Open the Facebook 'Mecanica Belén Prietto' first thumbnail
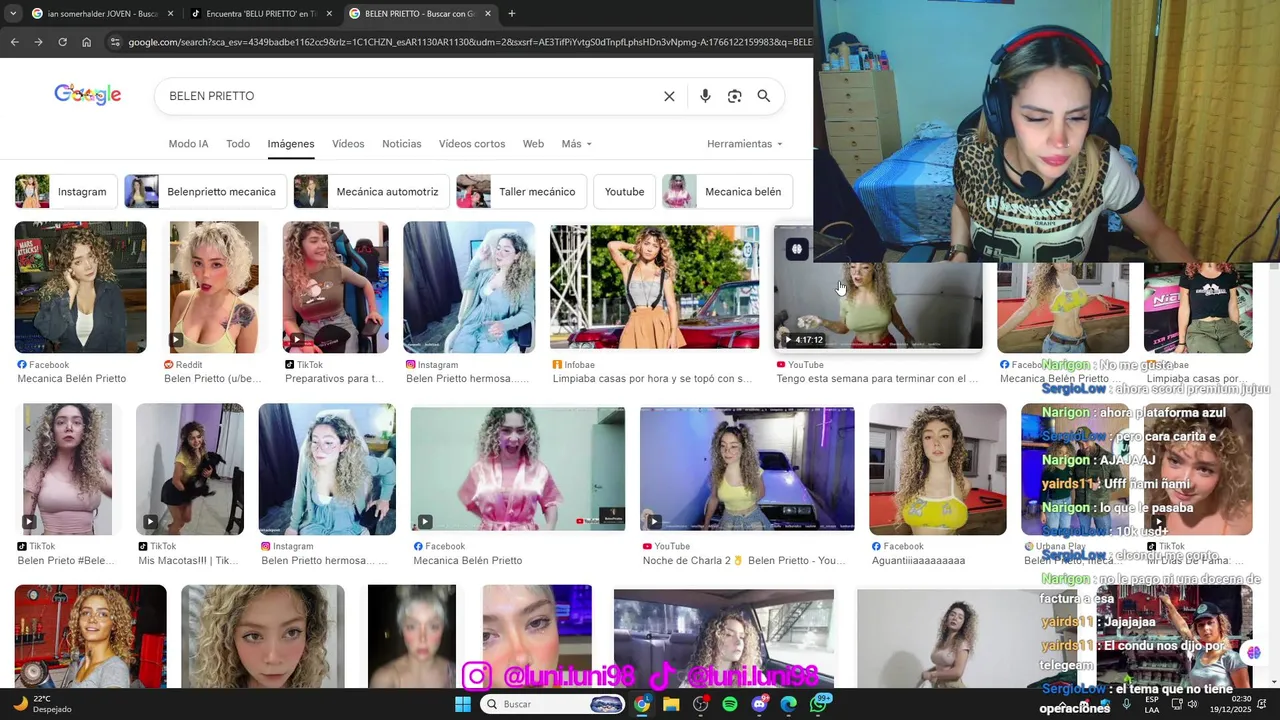 click(x=80, y=287)
